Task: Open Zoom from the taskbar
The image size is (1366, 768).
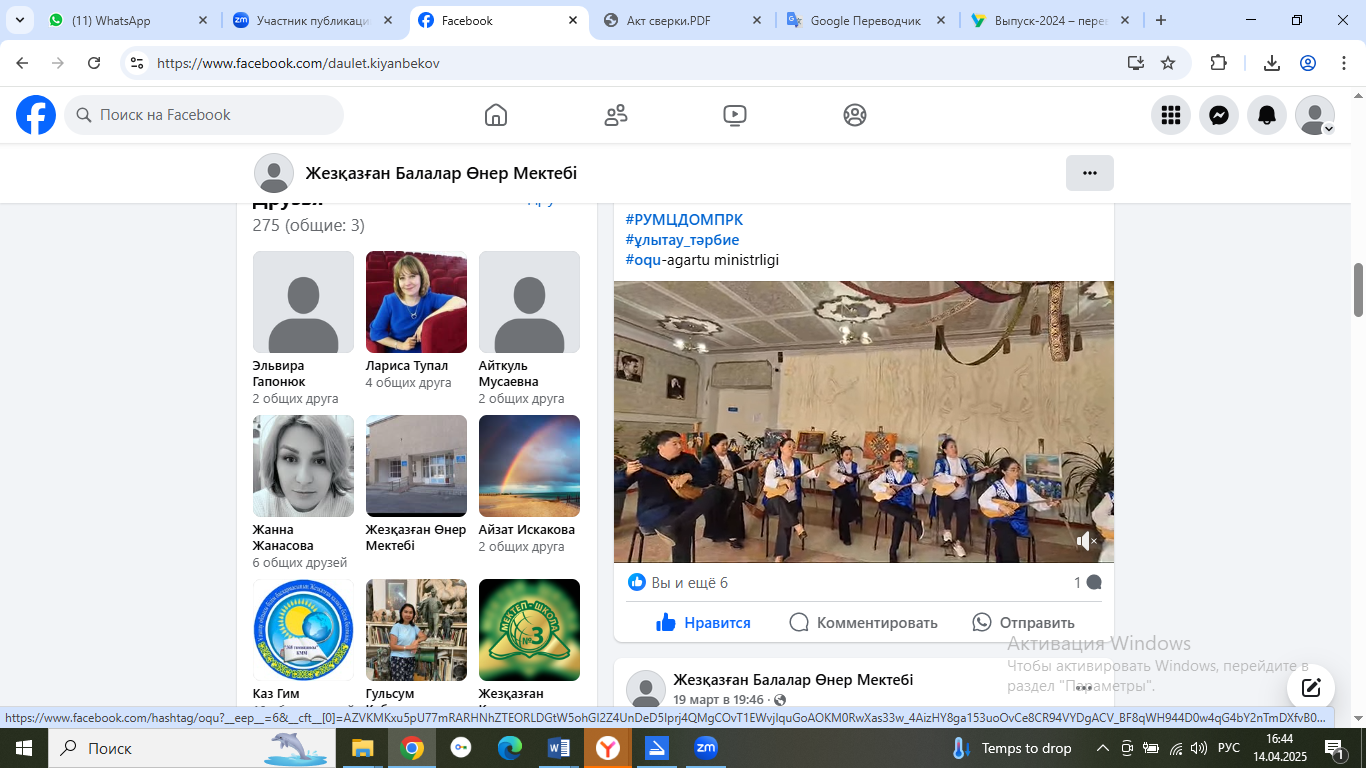Action: coord(706,748)
